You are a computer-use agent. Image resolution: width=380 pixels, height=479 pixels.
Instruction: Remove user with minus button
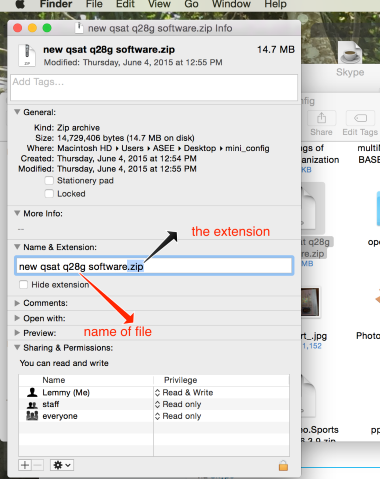38,465
